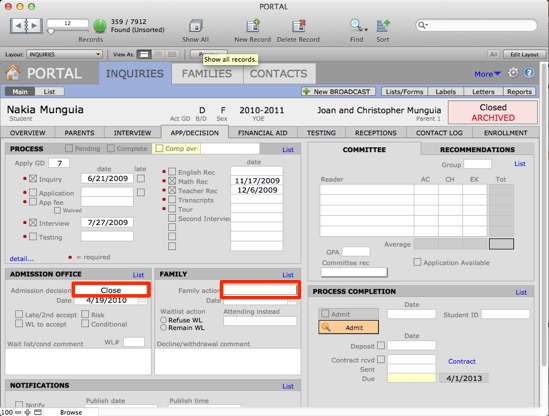Click the search magnifier in quick find
Viewport: 549px width, 416px height.
tap(422, 25)
